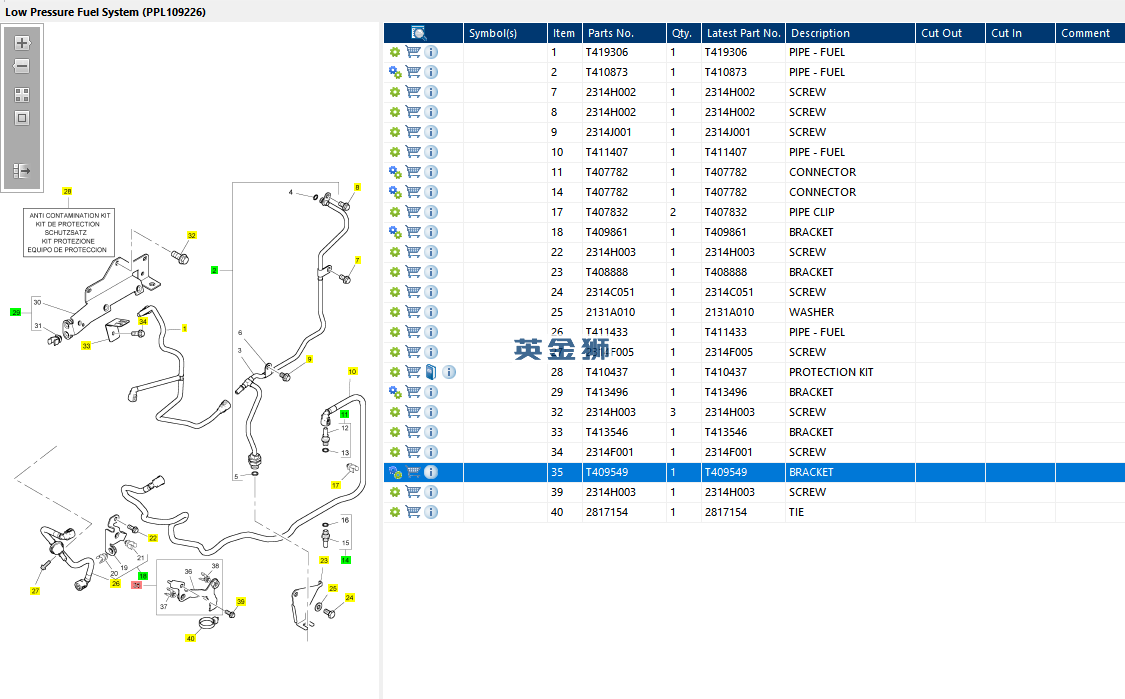Select callout 32 in the diagram
Screen dimensions: 1125x699
(x=192, y=235)
